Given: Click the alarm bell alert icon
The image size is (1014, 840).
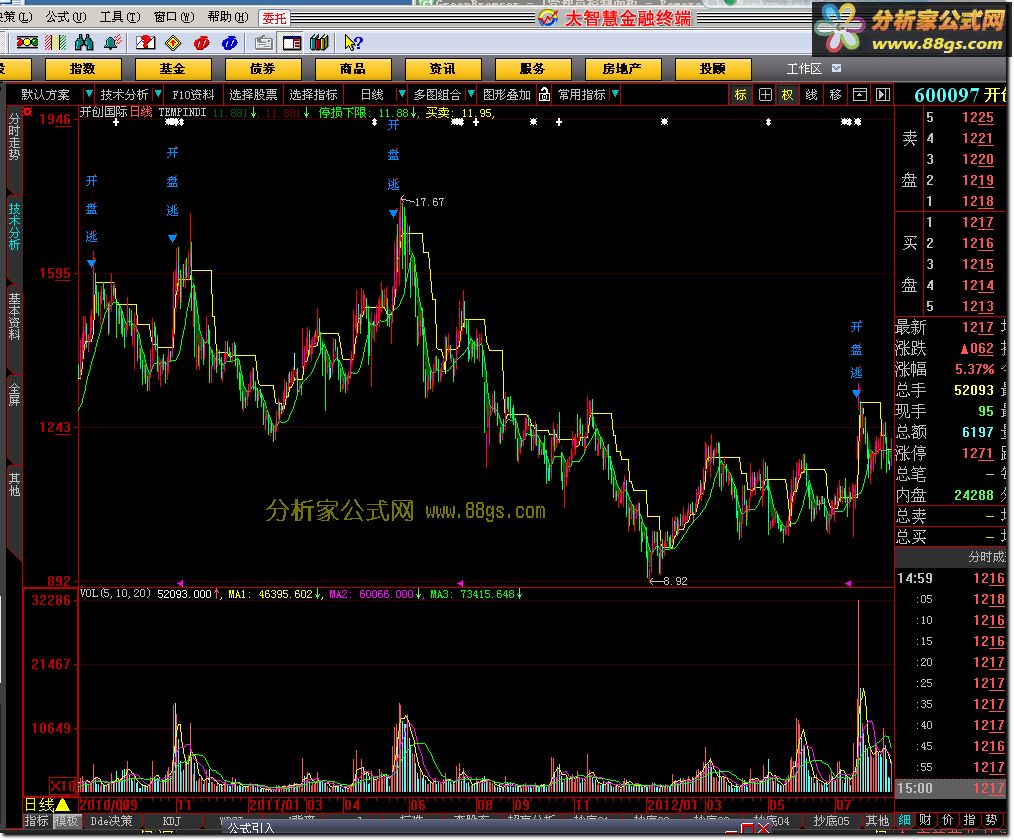Looking at the screenshot, I should pyautogui.click(x=113, y=43).
